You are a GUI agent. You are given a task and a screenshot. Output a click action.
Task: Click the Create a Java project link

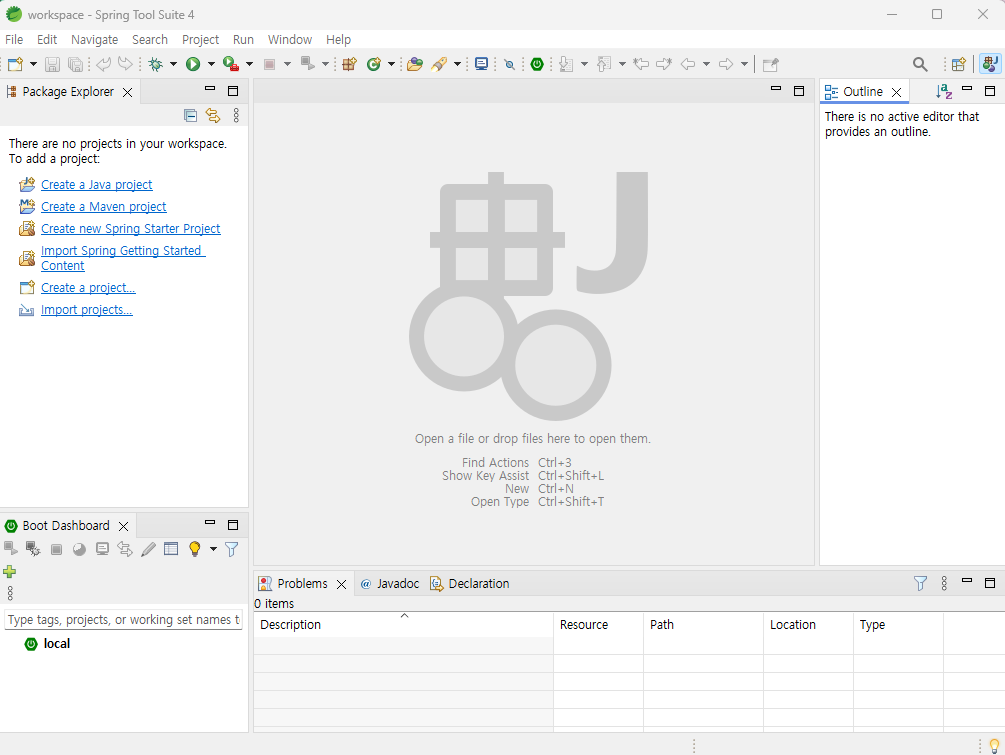point(97,185)
